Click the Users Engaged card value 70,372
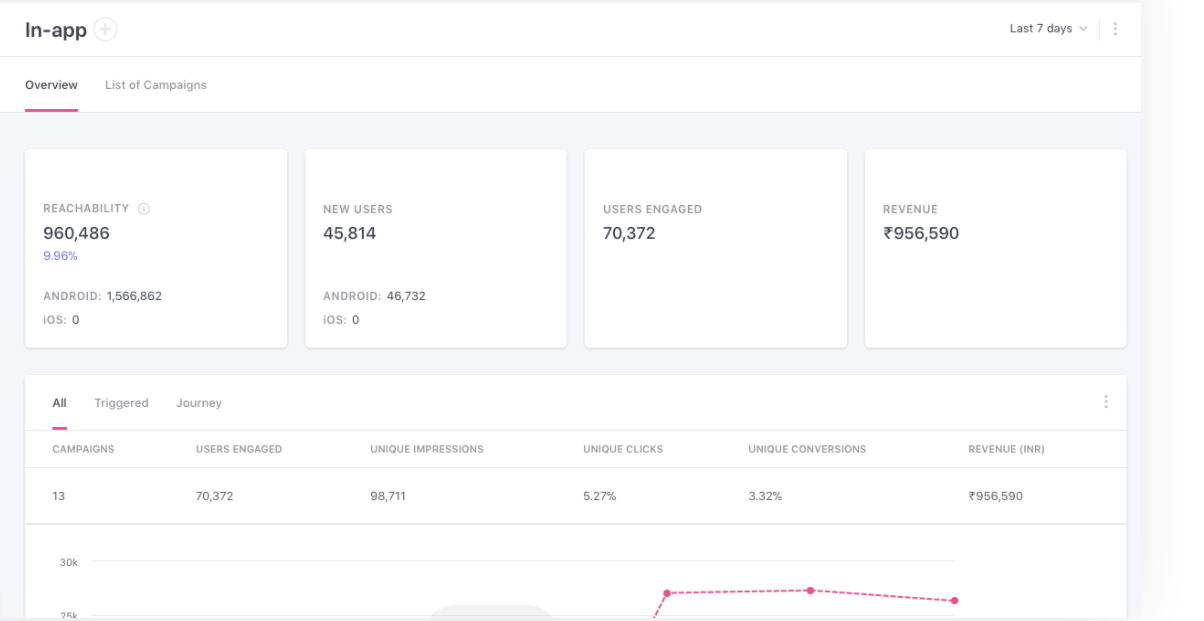This screenshot has height=621, width=1204. click(629, 234)
